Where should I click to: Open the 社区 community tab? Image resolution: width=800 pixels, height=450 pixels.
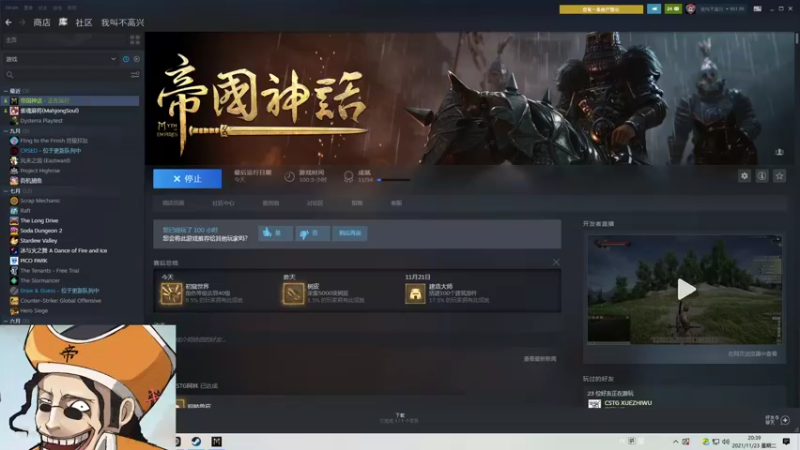[84, 22]
